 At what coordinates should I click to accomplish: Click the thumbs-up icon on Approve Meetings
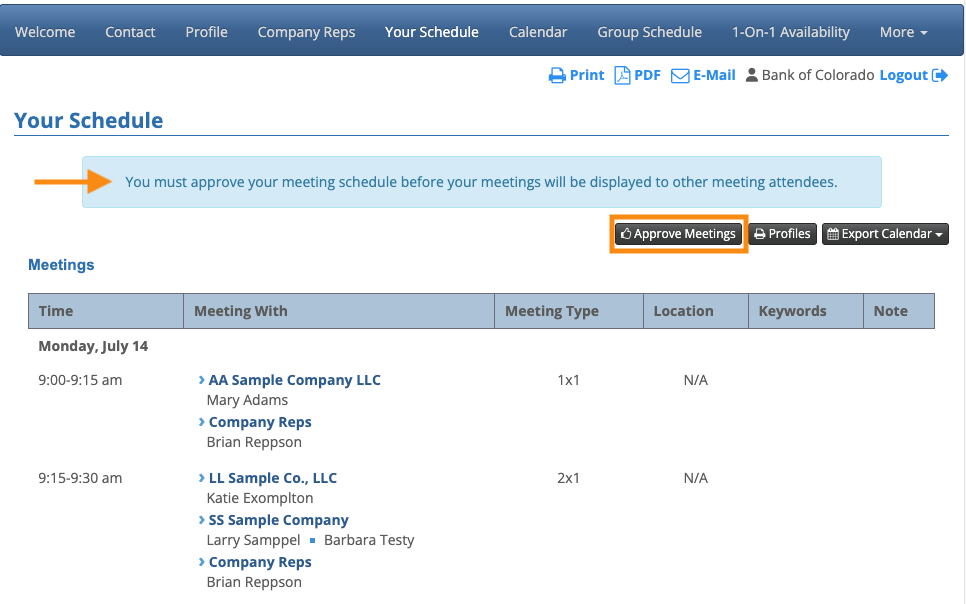pyautogui.click(x=626, y=234)
